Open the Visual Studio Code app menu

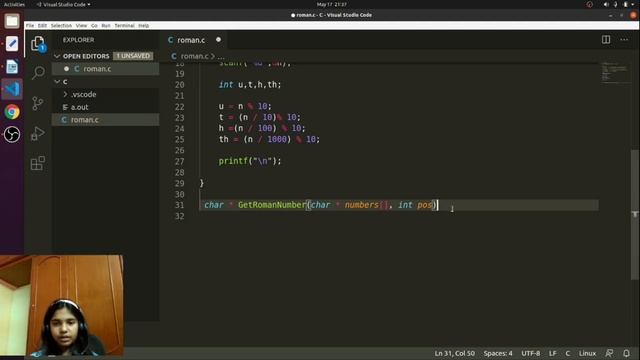[64, 4]
